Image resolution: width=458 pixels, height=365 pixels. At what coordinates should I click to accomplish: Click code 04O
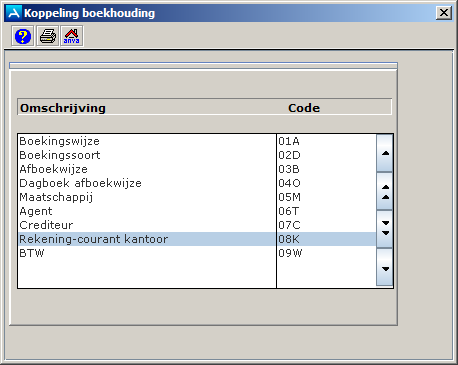(289, 183)
